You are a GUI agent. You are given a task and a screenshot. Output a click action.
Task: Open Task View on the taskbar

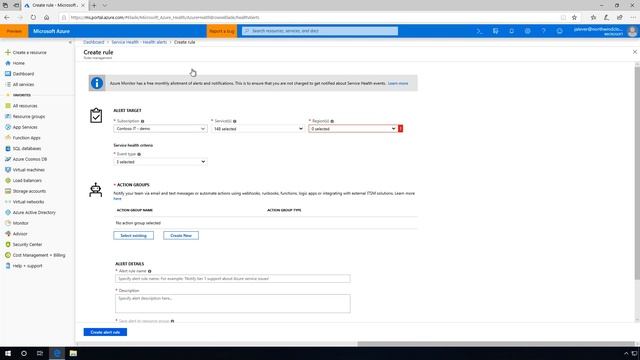(40, 353)
